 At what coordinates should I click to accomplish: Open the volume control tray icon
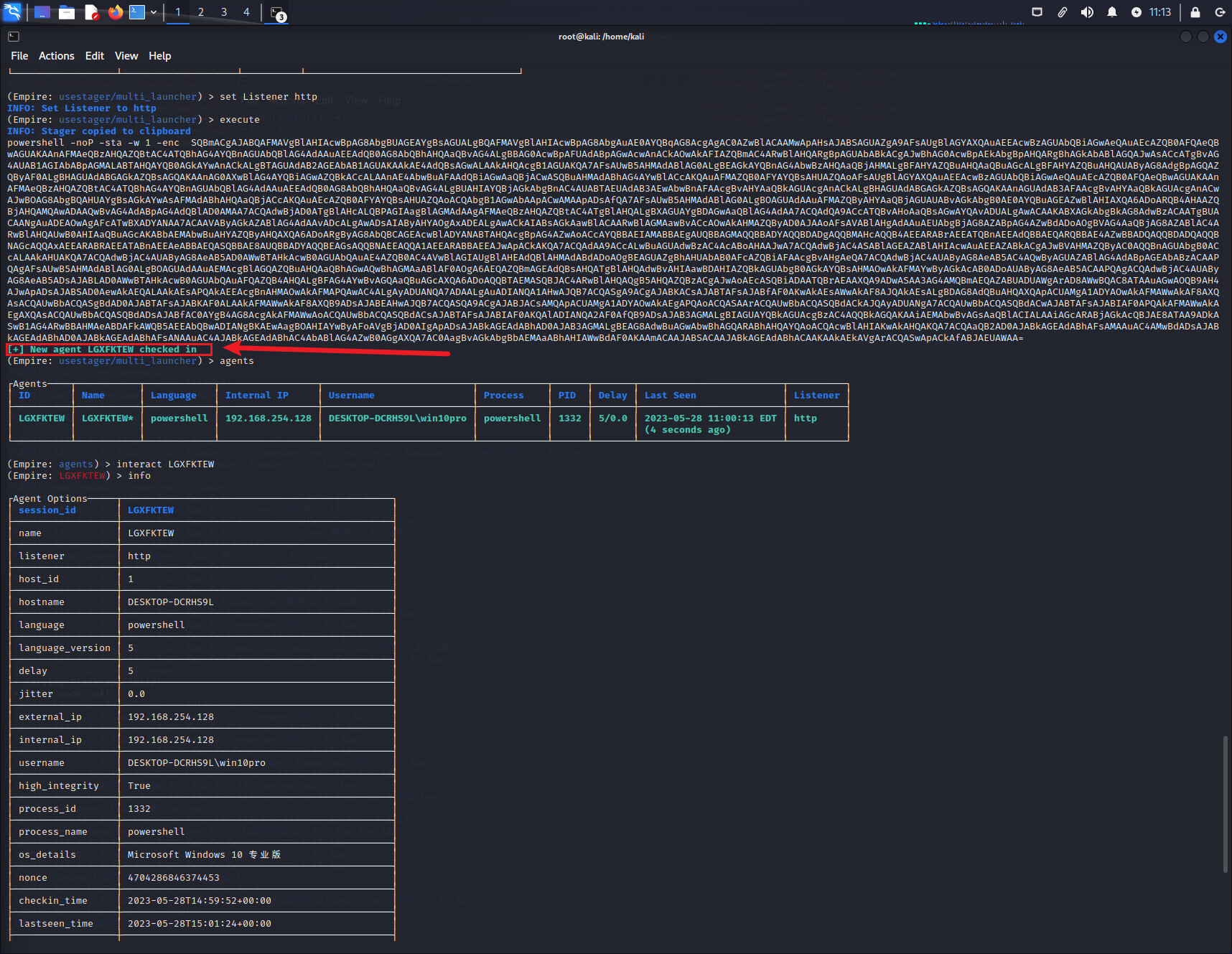tap(1087, 12)
